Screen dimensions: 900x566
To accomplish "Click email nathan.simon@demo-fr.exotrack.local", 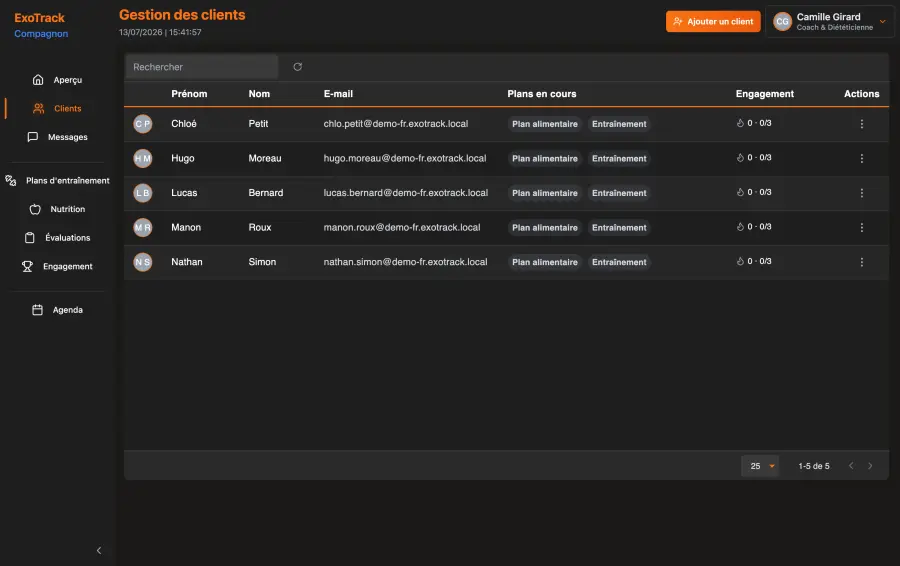I will click(405, 262).
